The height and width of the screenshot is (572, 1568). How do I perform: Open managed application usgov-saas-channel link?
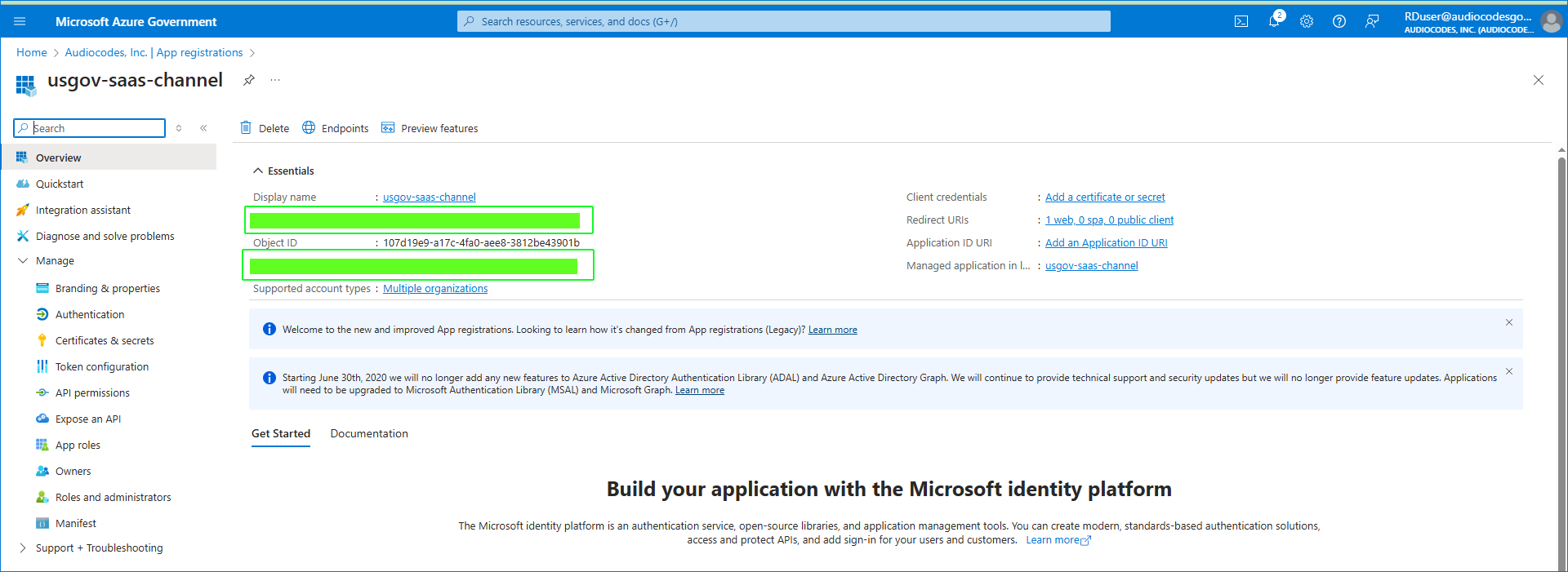coord(1092,265)
